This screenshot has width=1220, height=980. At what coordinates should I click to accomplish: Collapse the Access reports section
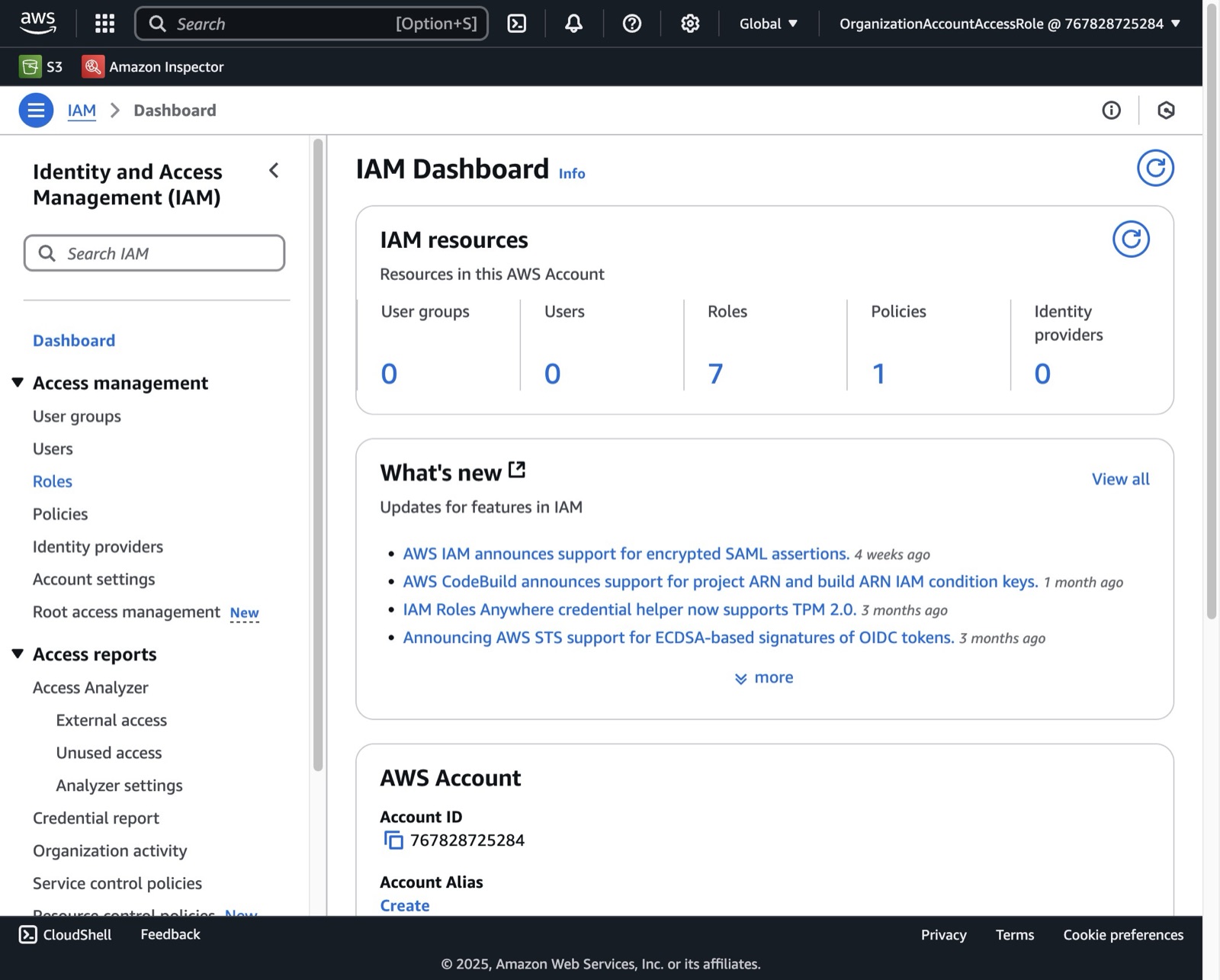tap(18, 654)
